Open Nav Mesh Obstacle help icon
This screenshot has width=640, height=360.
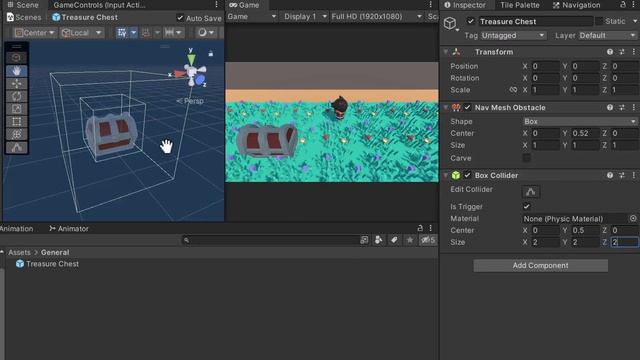tap(610, 107)
